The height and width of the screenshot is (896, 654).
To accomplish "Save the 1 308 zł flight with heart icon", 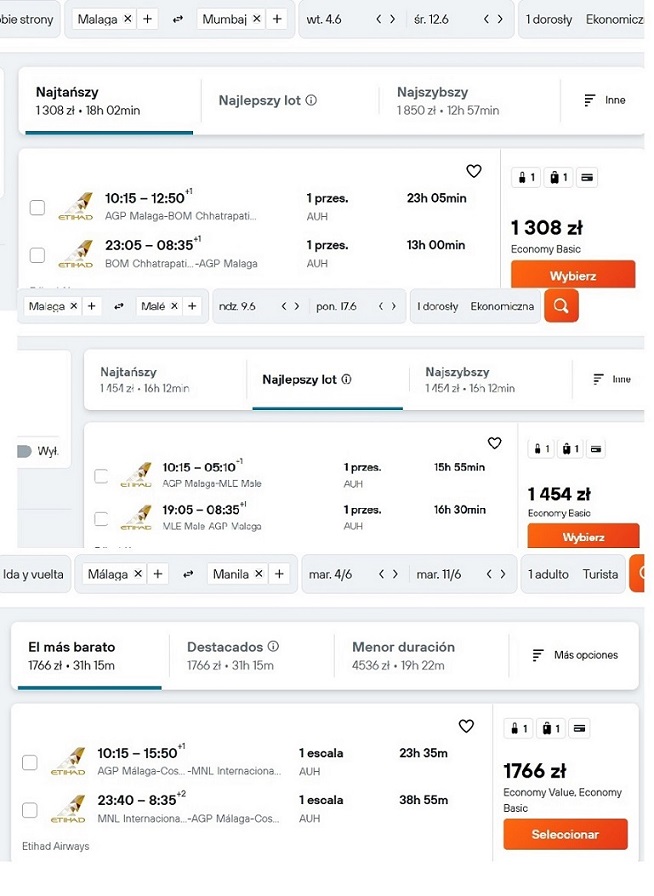I will [474, 171].
